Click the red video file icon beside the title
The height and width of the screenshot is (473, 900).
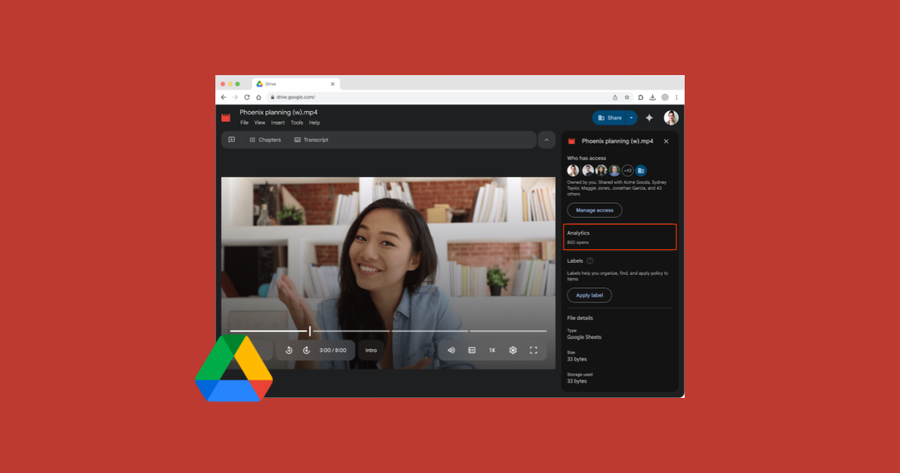click(226, 118)
